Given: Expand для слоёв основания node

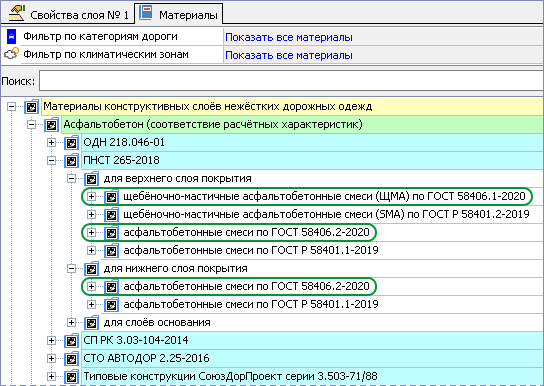Looking at the screenshot, I should [71, 323].
